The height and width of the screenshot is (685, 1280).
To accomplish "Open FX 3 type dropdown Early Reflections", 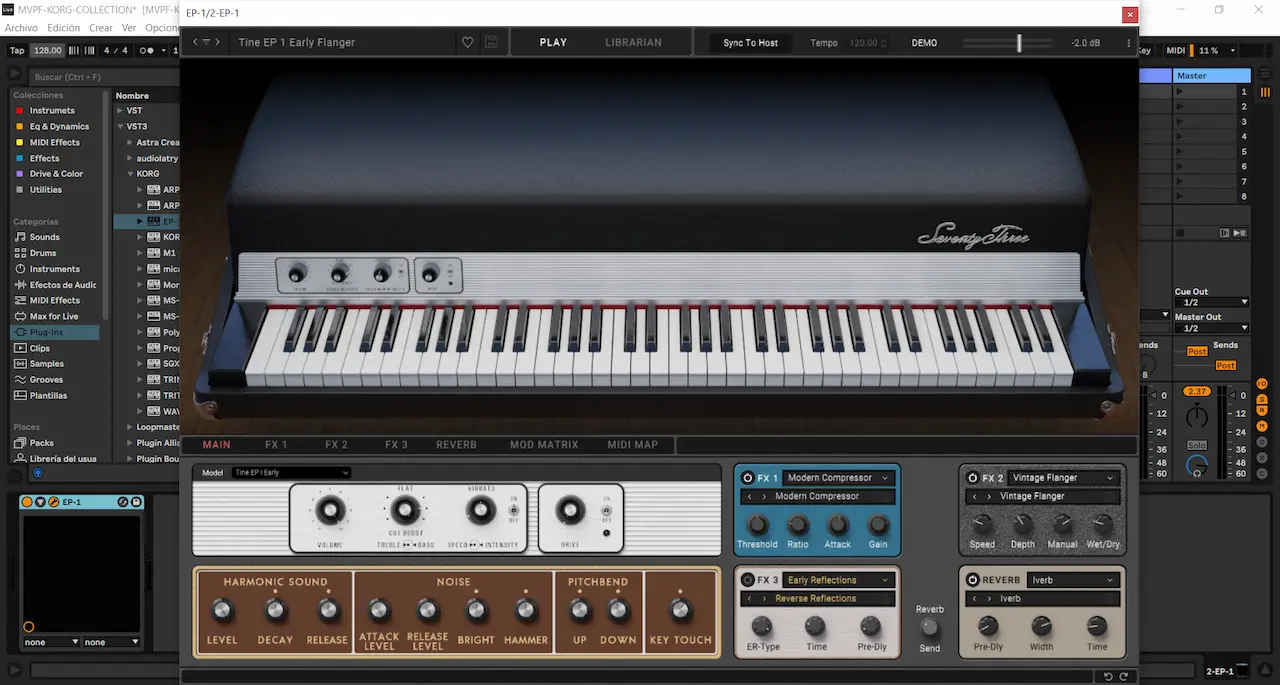I will click(x=837, y=580).
